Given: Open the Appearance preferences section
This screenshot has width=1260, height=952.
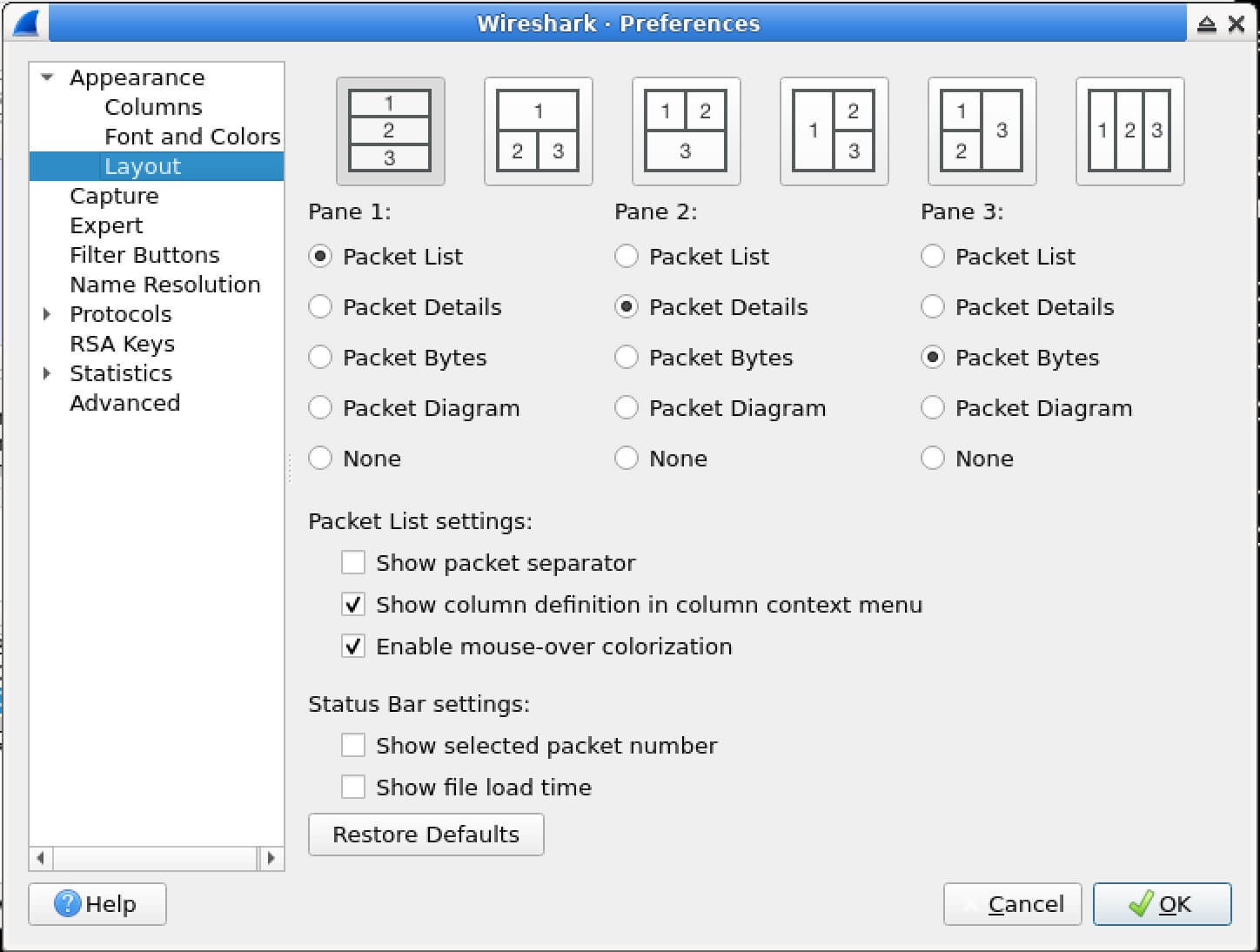Looking at the screenshot, I should tap(137, 77).
